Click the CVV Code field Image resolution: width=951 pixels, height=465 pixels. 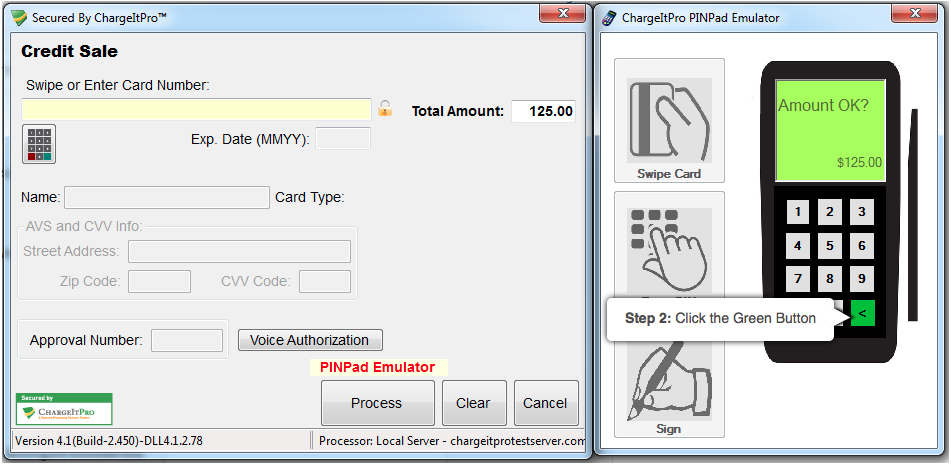[x=324, y=281]
